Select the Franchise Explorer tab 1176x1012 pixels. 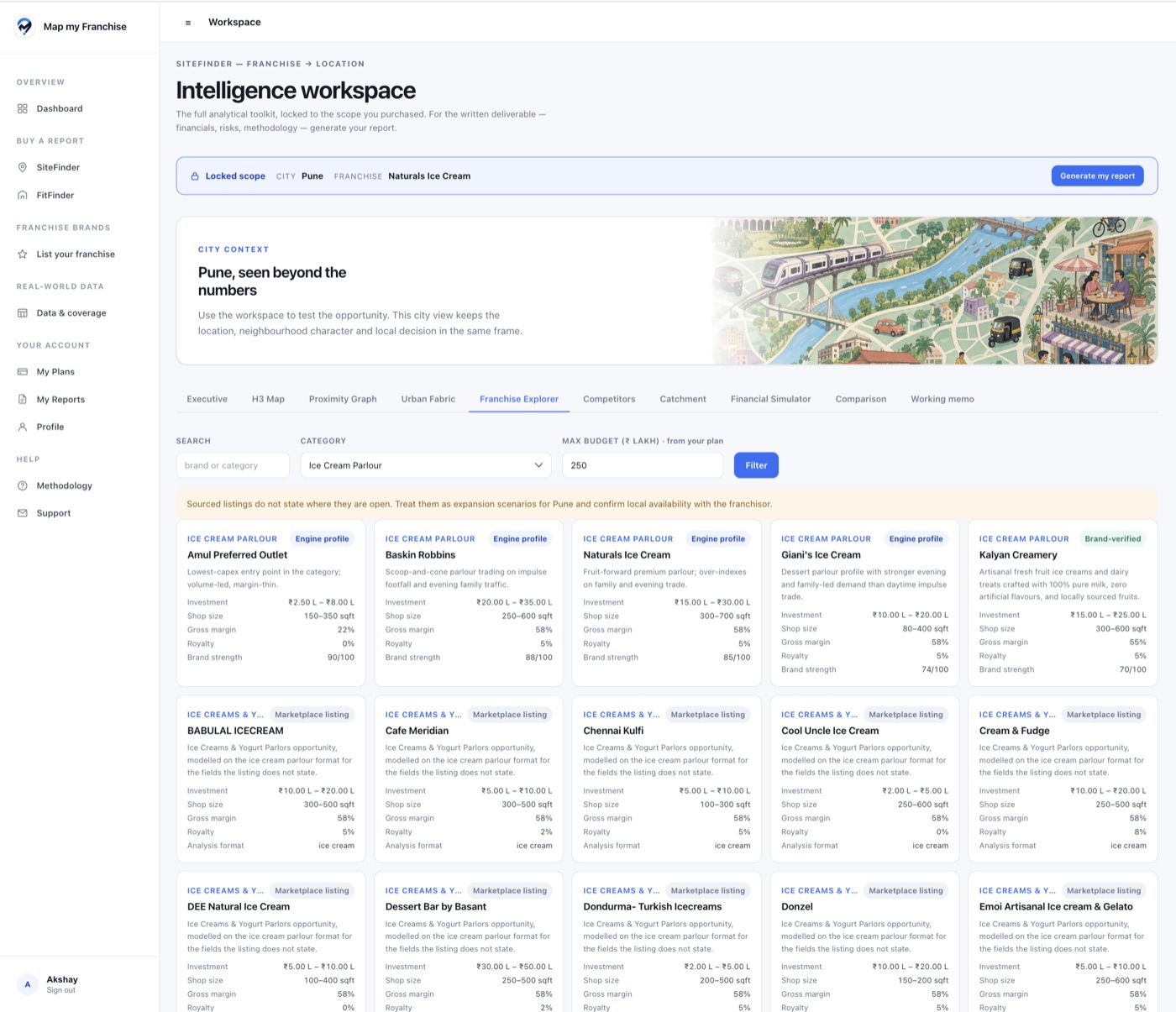[519, 399]
